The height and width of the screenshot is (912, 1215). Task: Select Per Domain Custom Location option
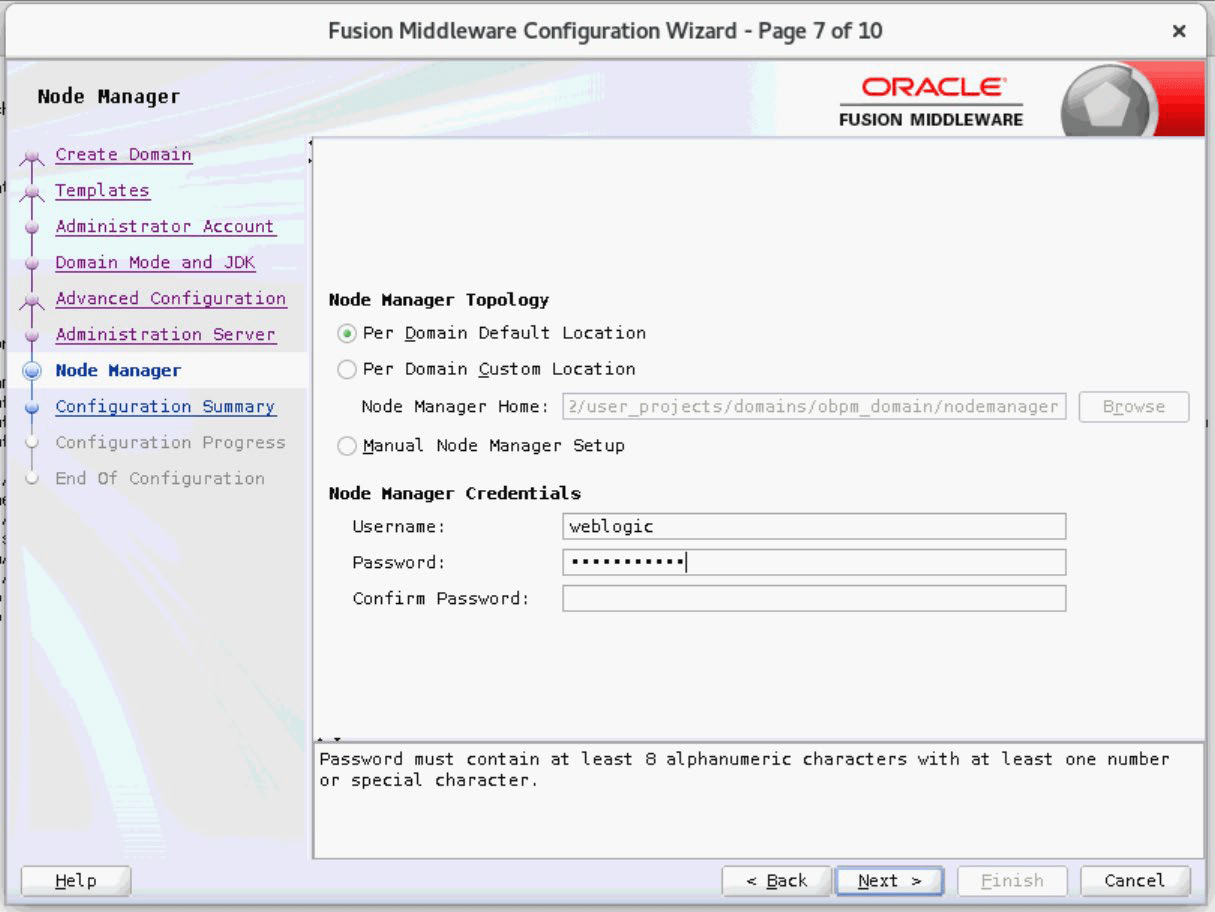coord(347,369)
